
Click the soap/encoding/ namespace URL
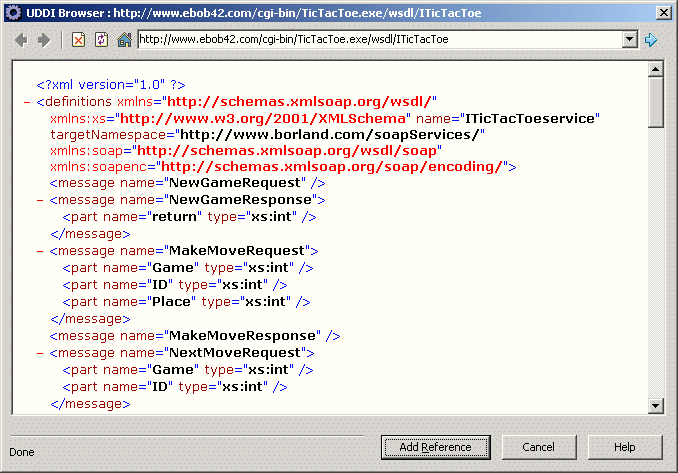(x=332, y=167)
